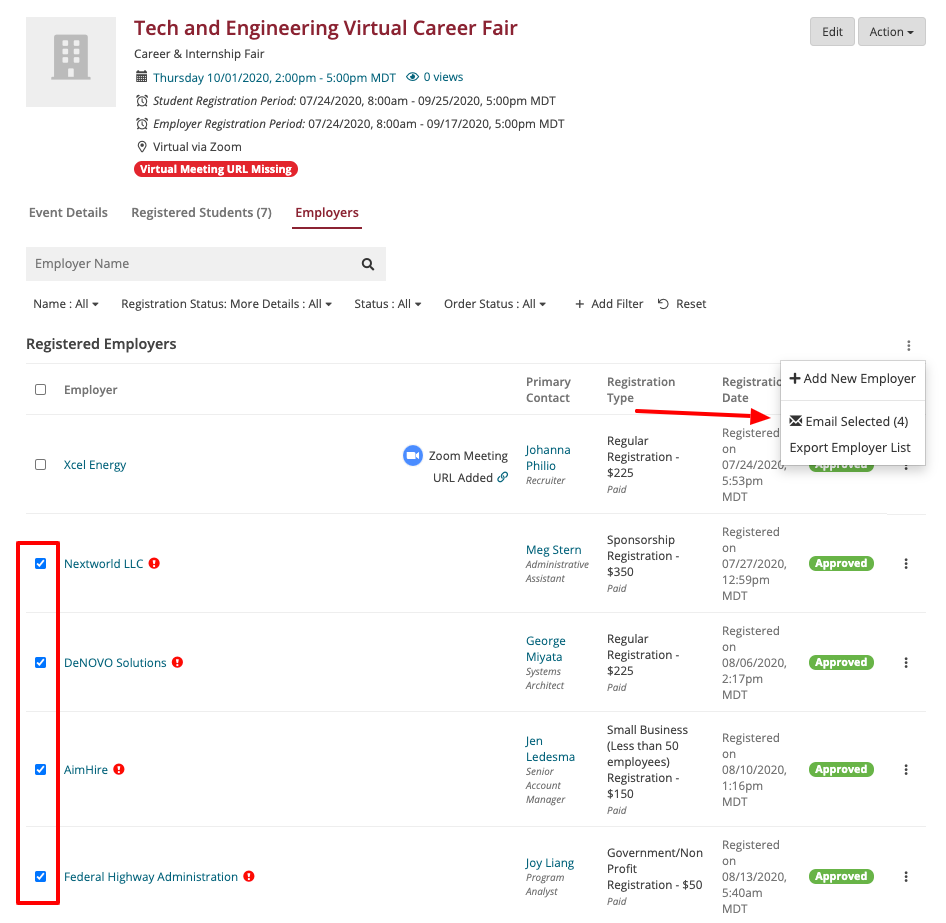Toggle the select-all employers checkbox
This screenshot has height=923, width=946.
41,390
